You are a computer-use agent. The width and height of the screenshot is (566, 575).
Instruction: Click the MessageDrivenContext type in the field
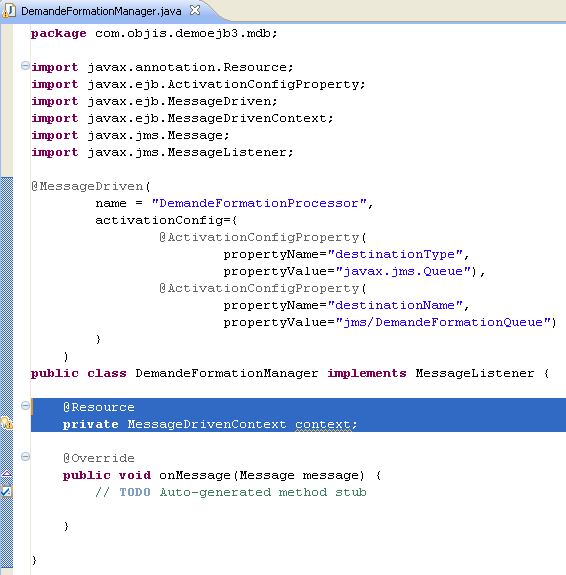207,424
